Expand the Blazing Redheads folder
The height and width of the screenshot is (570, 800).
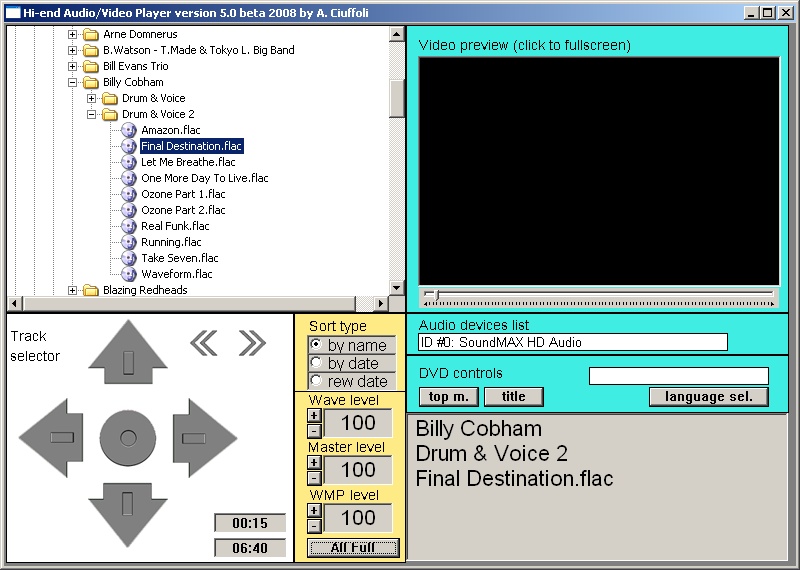coord(73,290)
